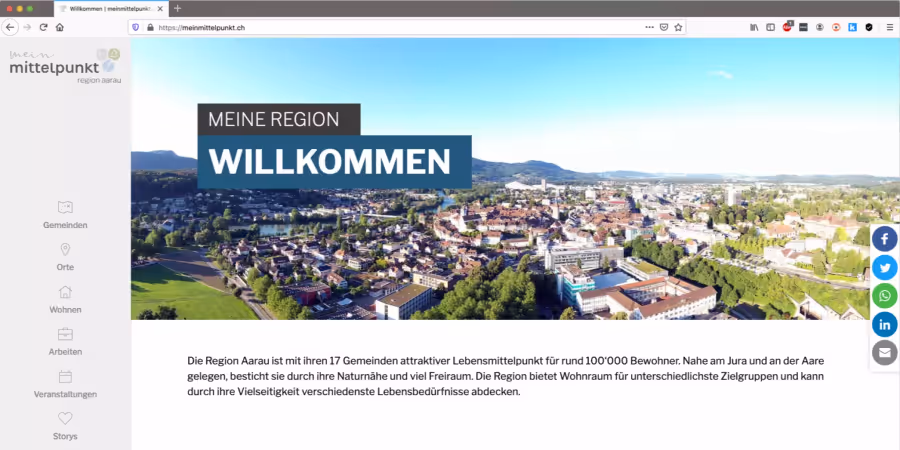900x450 pixels.
Task: Open the Arbeiten menu label
Action: 65,352
